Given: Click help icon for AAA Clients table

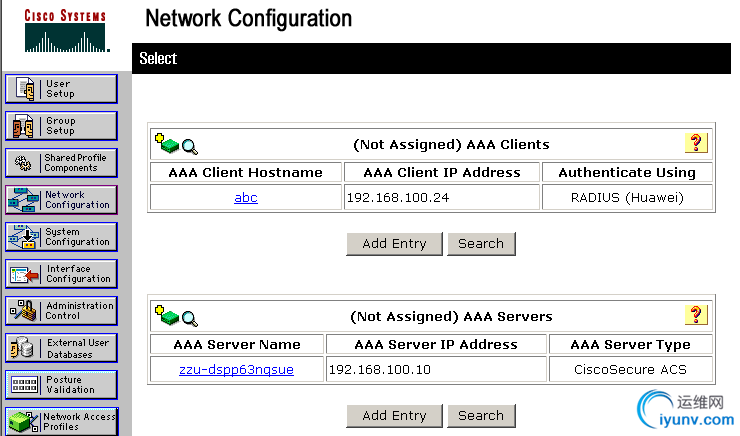Looking at the screenshot, I should (x=696, y=143).
